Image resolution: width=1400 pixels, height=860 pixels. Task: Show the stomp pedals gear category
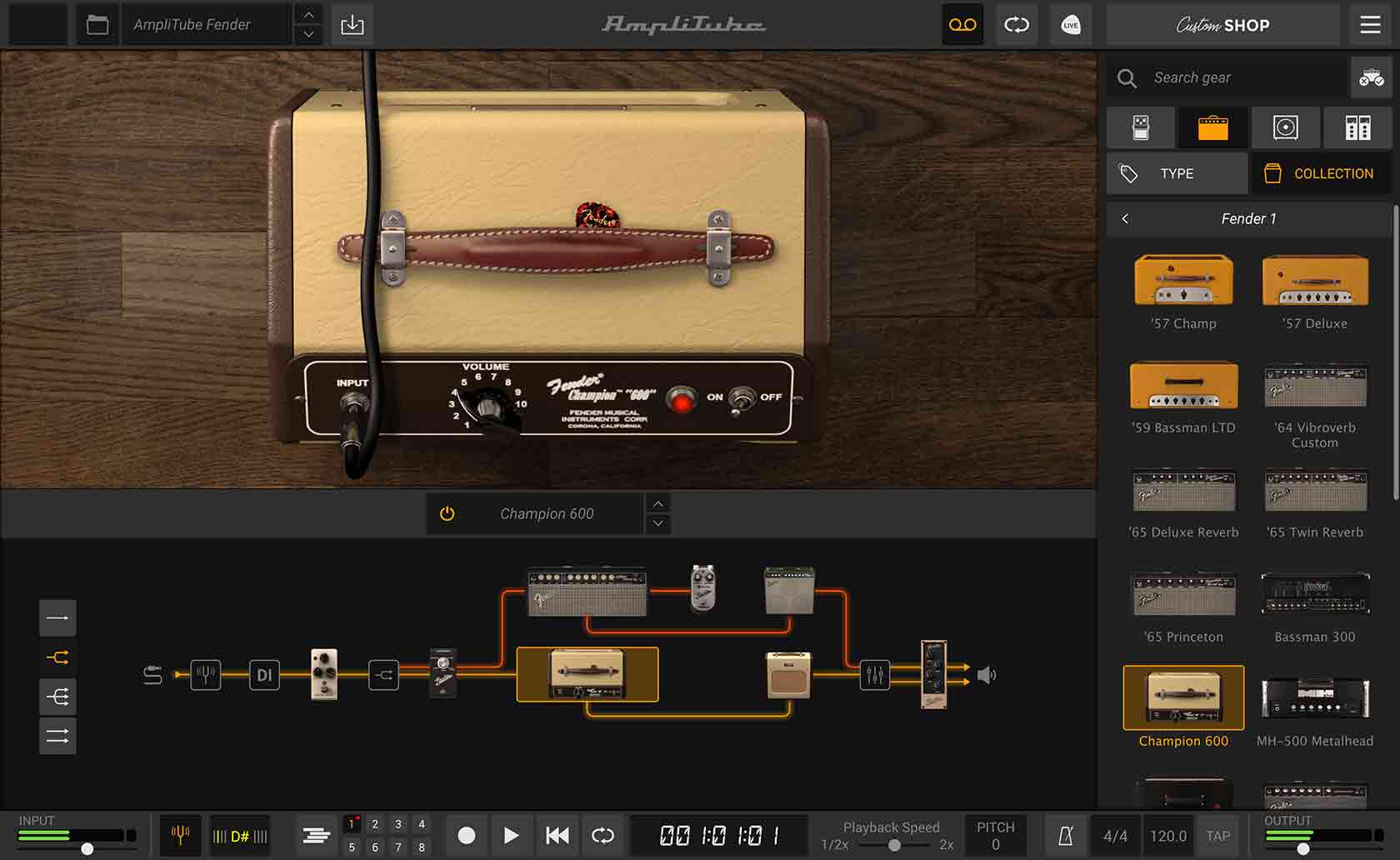point(1141,127)
